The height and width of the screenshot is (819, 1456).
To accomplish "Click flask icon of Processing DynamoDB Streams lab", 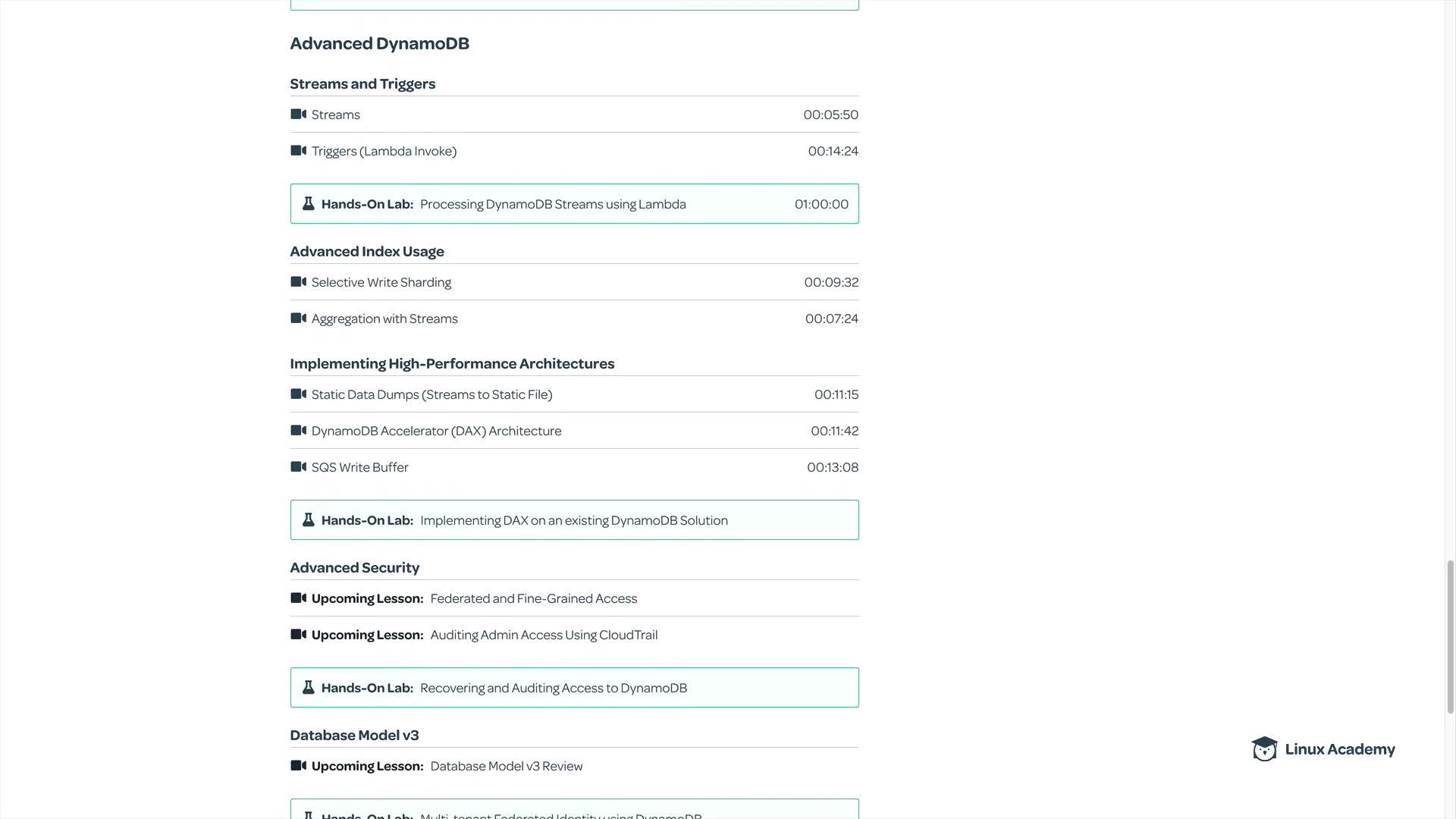I will coord(308,204).
